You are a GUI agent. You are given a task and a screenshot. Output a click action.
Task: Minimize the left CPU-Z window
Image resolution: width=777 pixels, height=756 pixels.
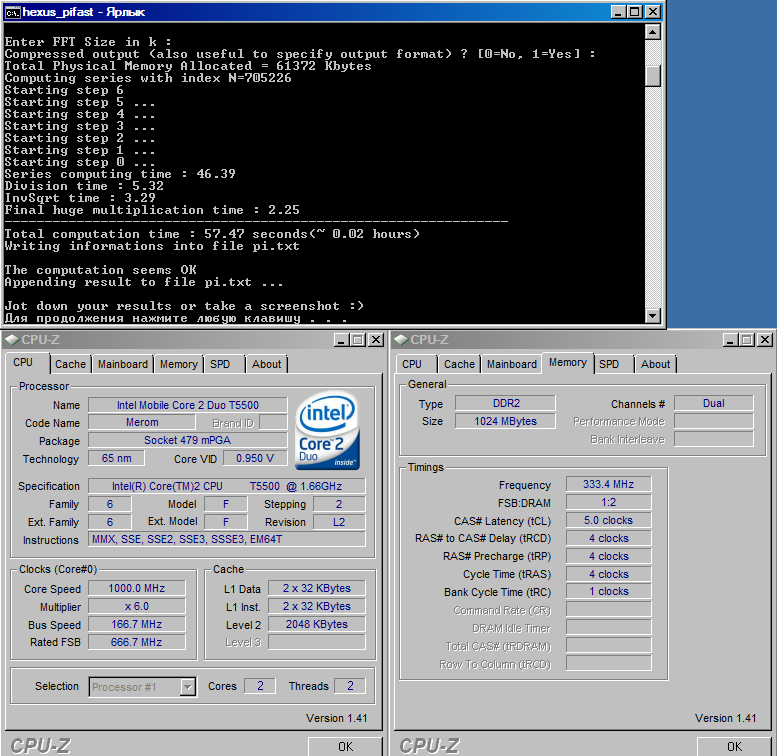(340, 340)
